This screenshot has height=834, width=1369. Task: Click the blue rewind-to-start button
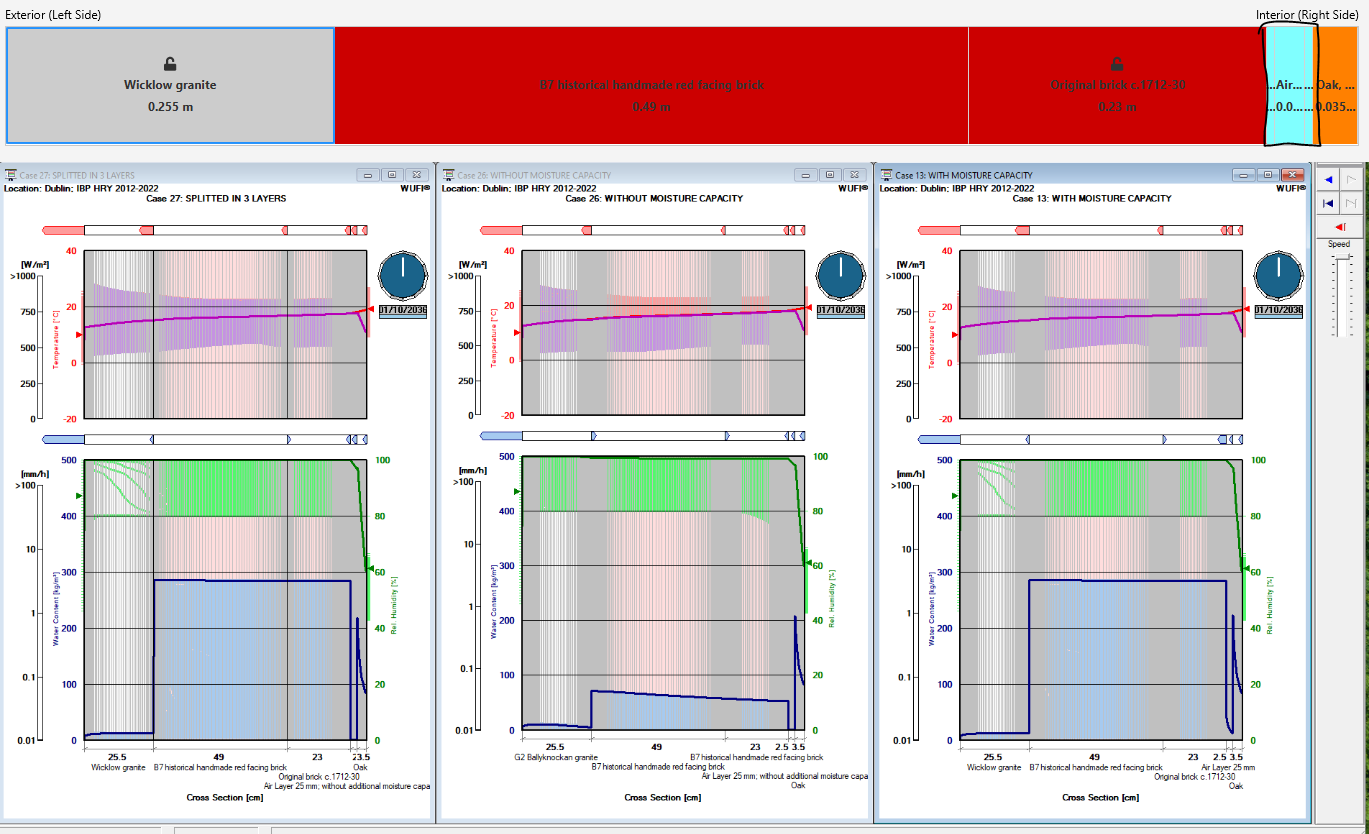pos(1327,203)
